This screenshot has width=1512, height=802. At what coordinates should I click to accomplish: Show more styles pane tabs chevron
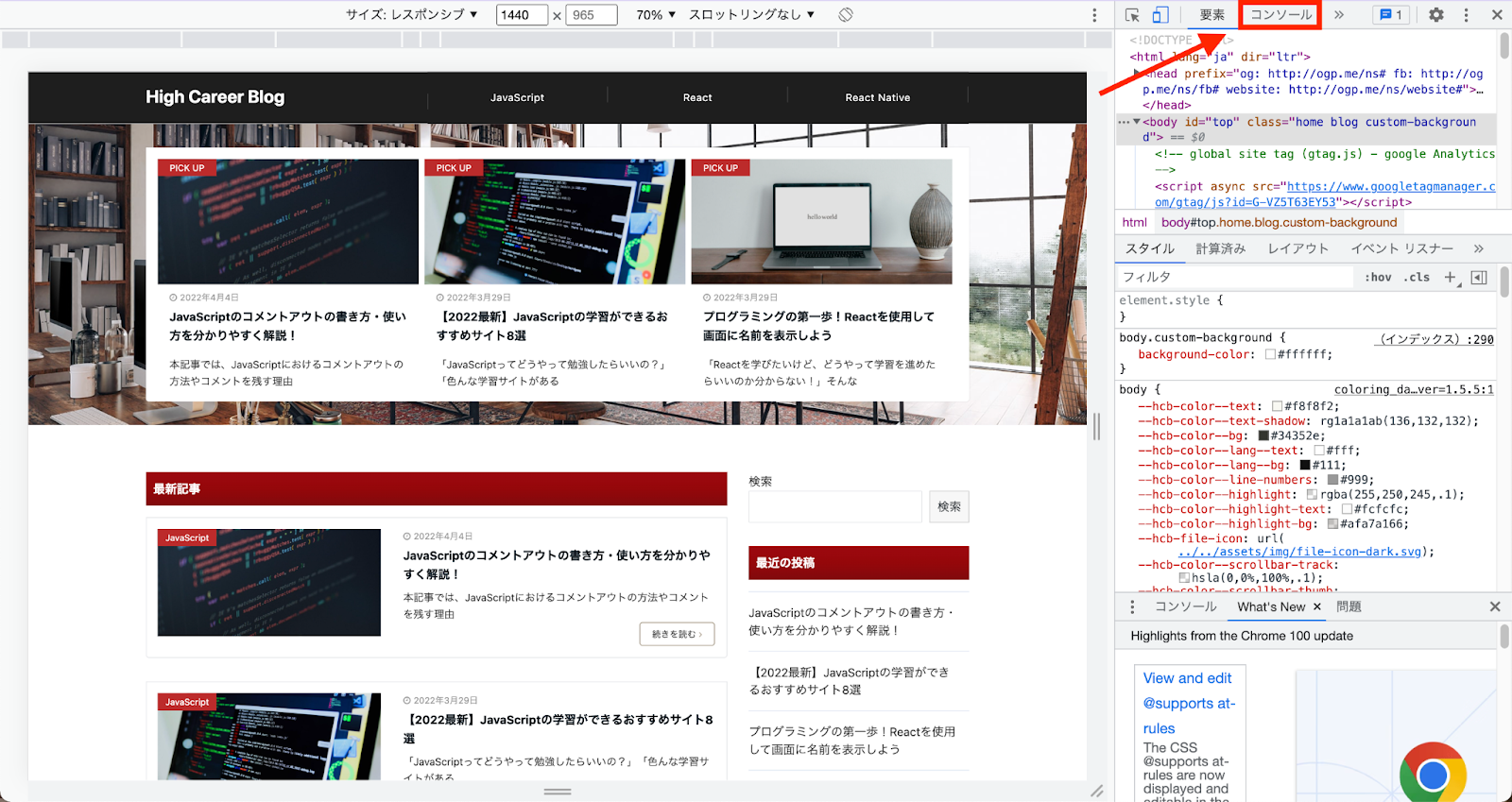point(1479,248)
